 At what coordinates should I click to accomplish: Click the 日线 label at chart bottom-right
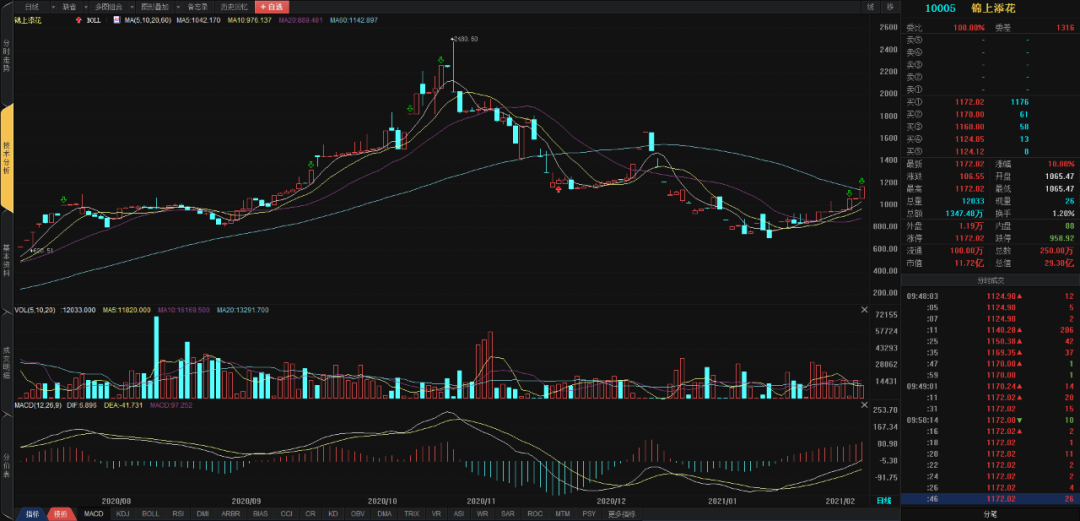[x=884, y=500]
